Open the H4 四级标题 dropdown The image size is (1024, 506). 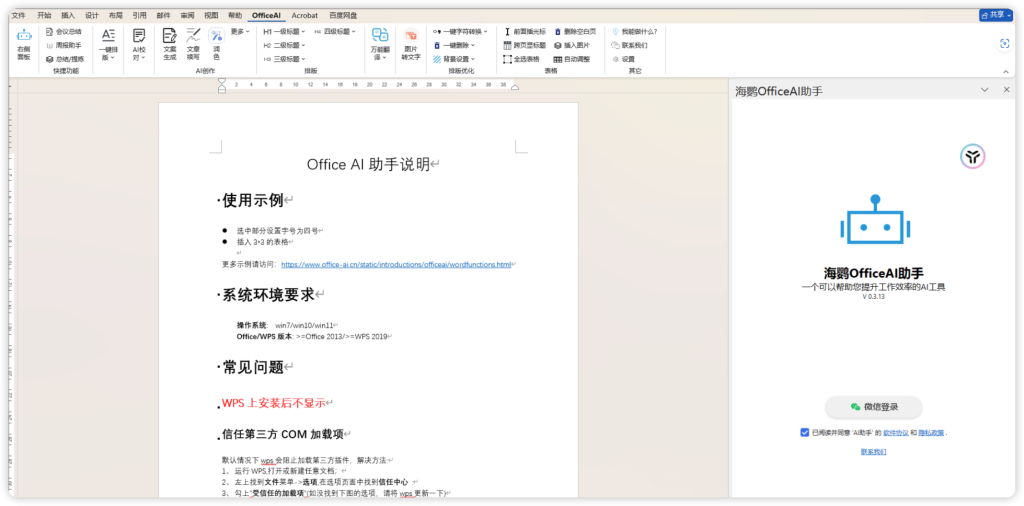334,31
